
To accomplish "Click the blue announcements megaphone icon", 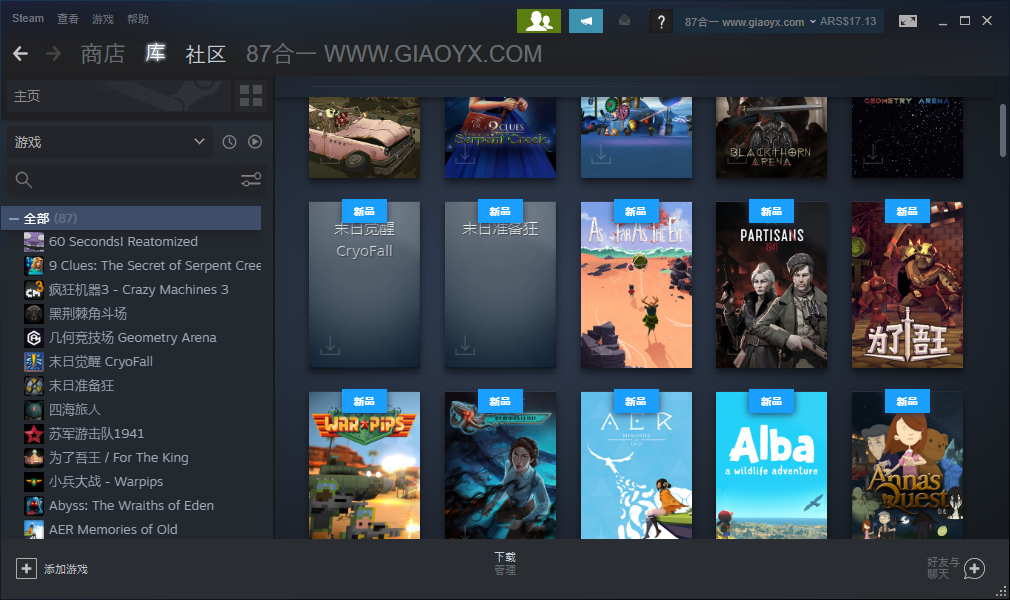I will tap(586, 21).
